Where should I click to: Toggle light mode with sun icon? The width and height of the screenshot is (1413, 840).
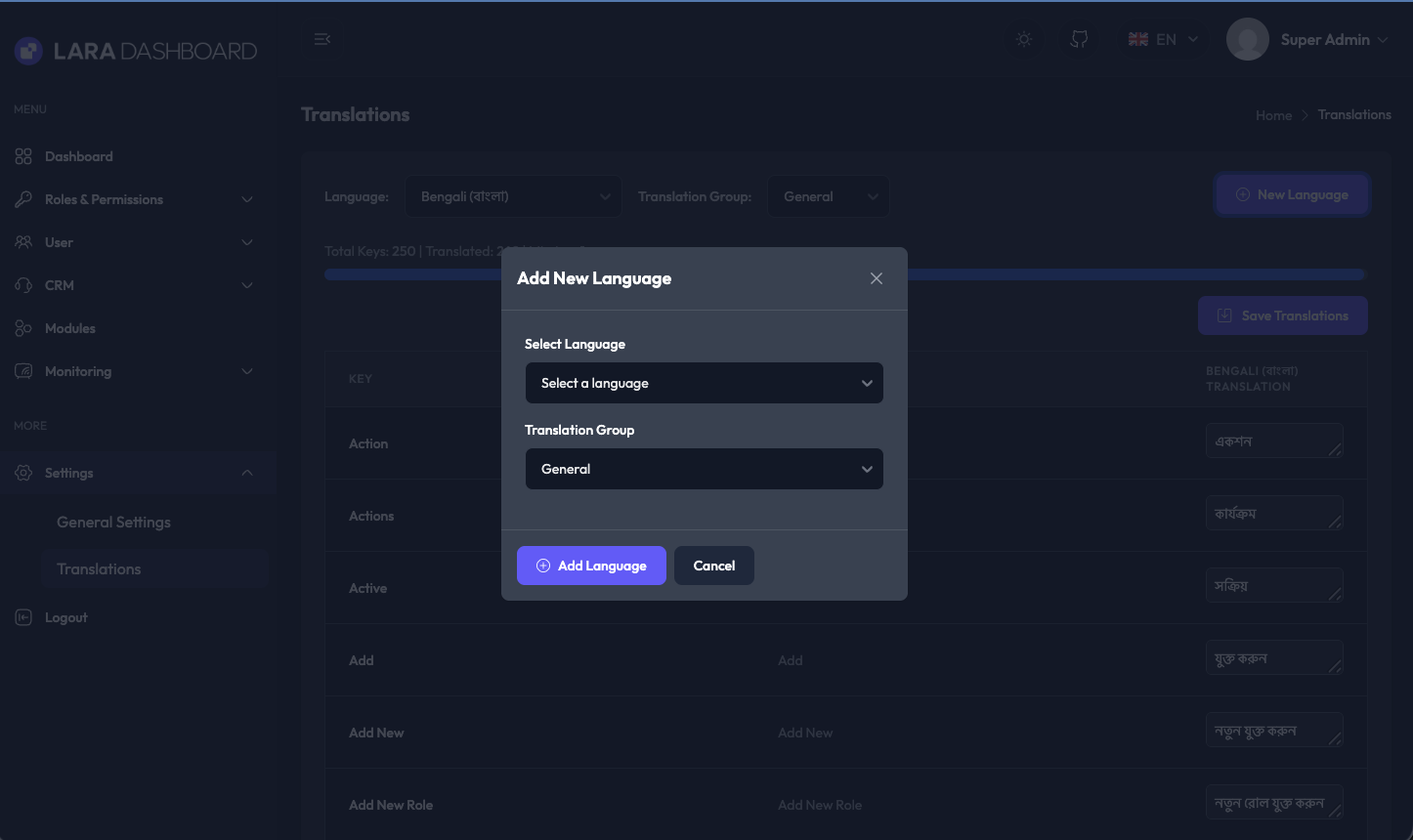[1024, 39]
